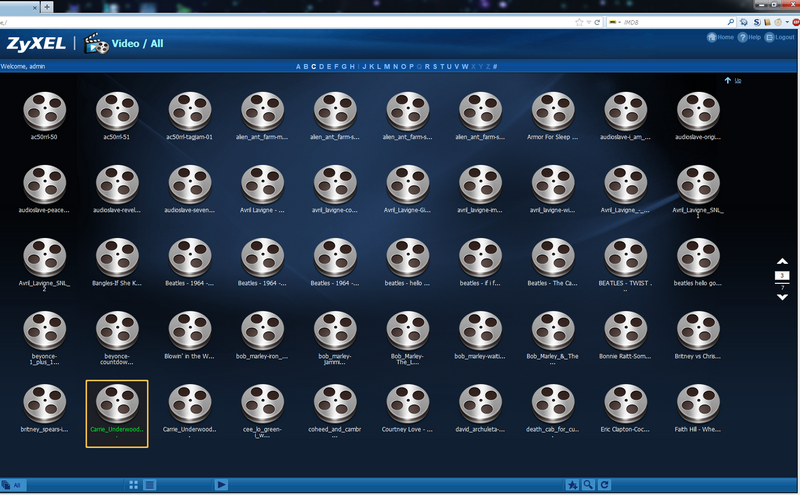The image size is (800, 495).
Task: Open the david_archuleta video
Action: (x=480, y=408)
